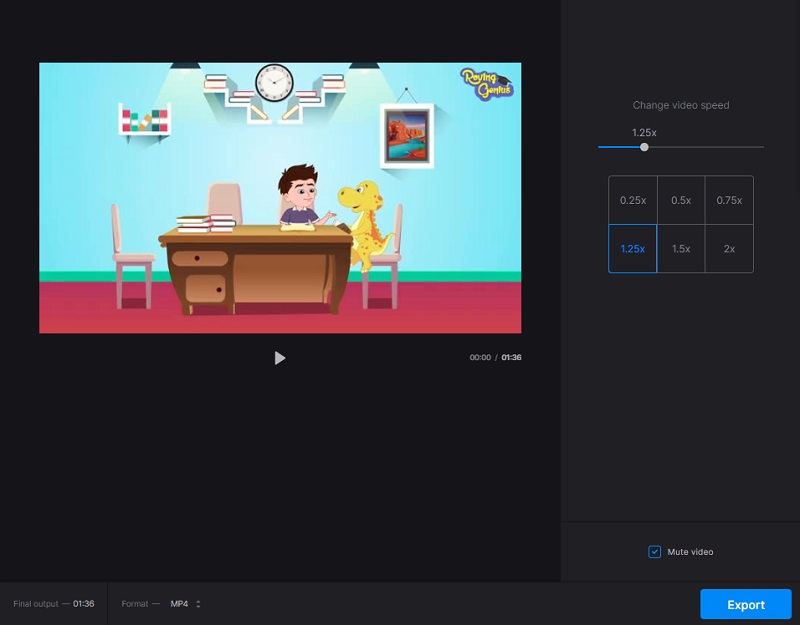Screen dimensions: 800x625
Task: Click the Roving Genius logo watermark
Action: click(x=486, y=83)
